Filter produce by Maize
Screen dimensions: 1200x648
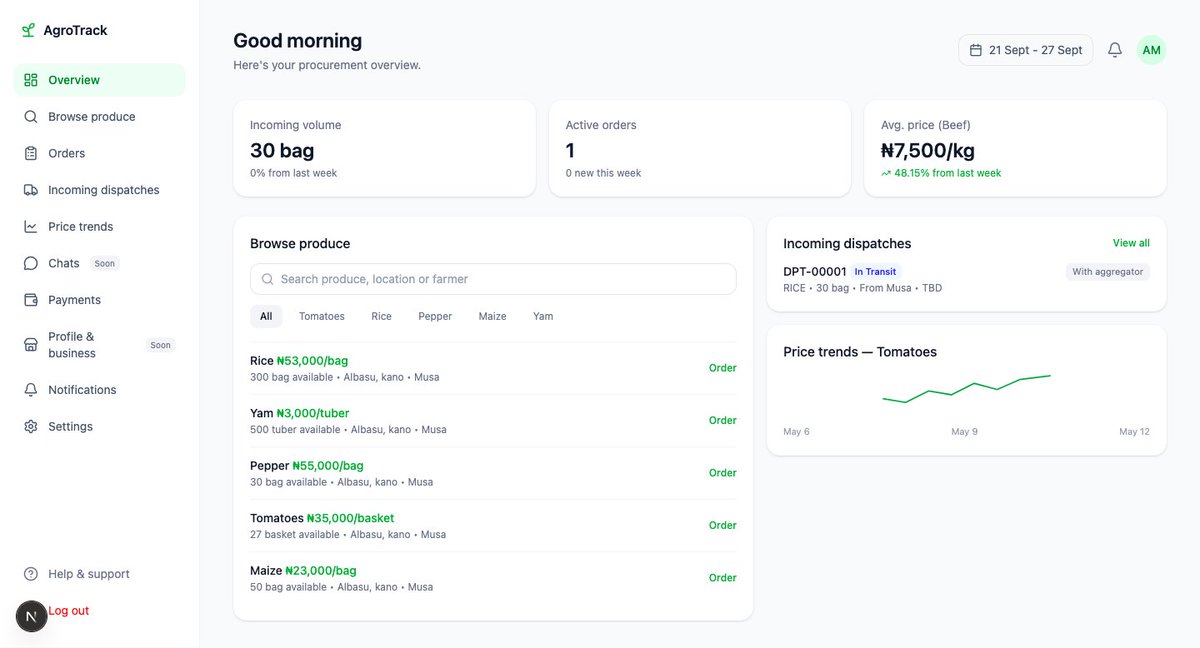[x=493, y=316]
